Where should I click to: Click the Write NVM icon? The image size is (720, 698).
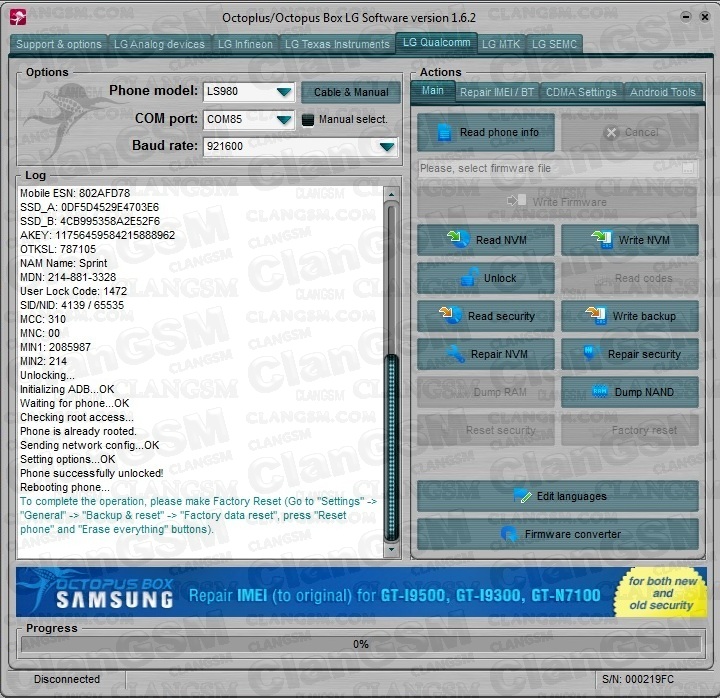[602, 239]
